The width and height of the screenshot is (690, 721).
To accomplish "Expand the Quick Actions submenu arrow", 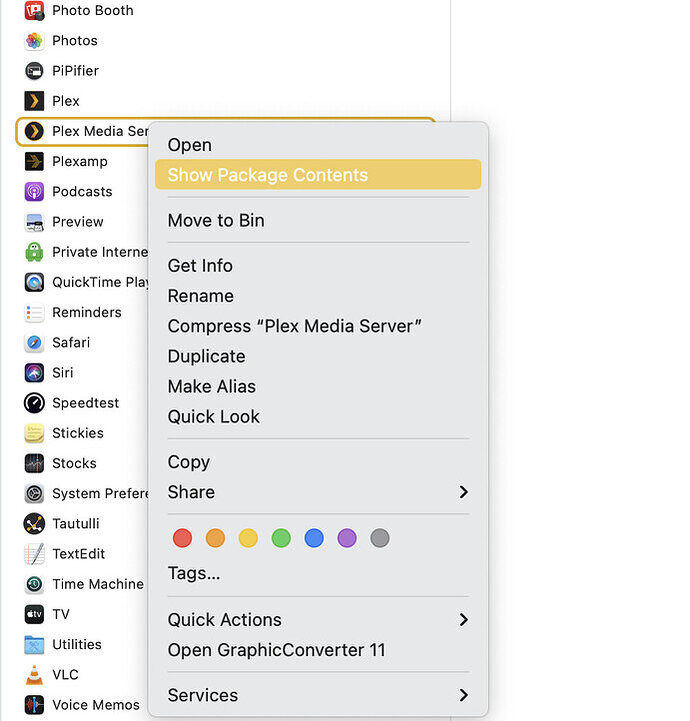I will [464, 620].
